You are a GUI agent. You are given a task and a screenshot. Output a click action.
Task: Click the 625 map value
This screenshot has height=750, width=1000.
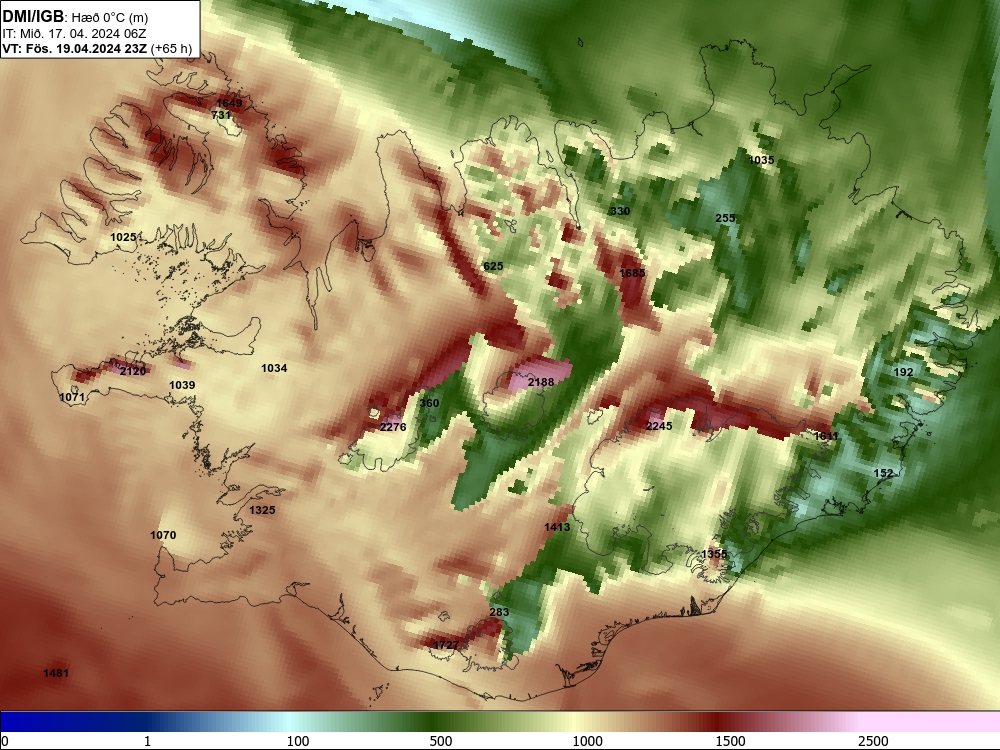coord(493,266)
